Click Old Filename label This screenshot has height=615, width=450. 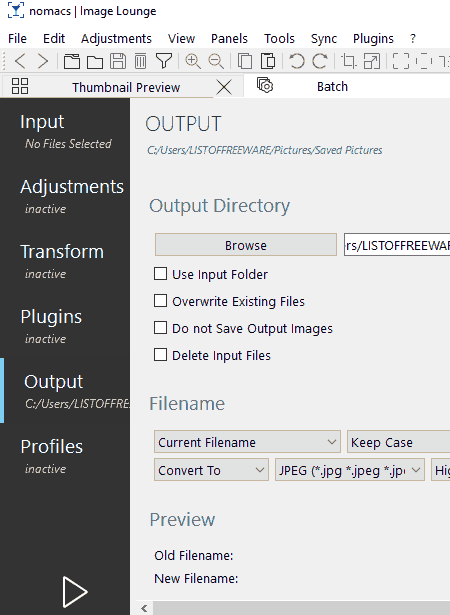[193, 555]
